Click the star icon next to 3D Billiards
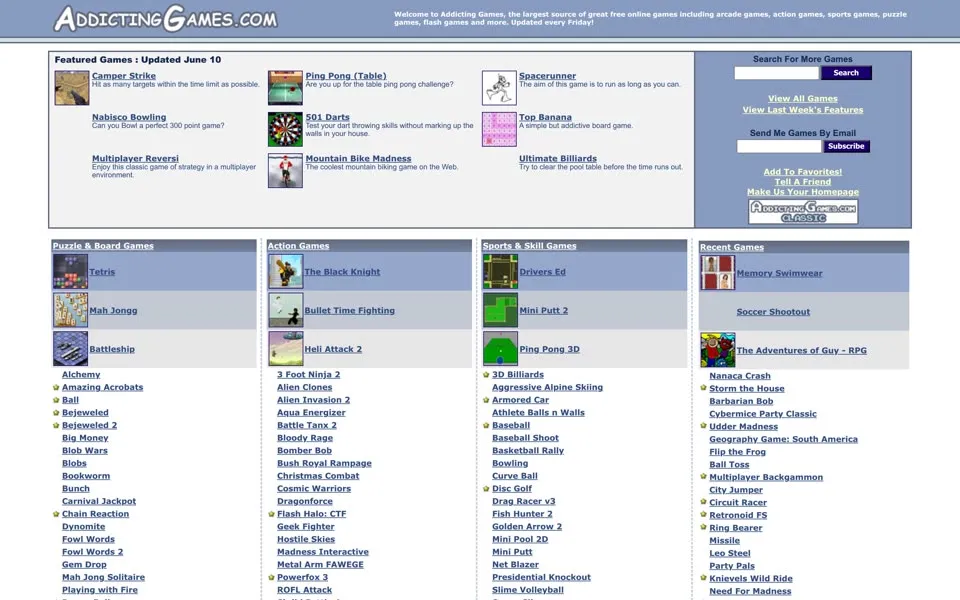 coord(486,375)
